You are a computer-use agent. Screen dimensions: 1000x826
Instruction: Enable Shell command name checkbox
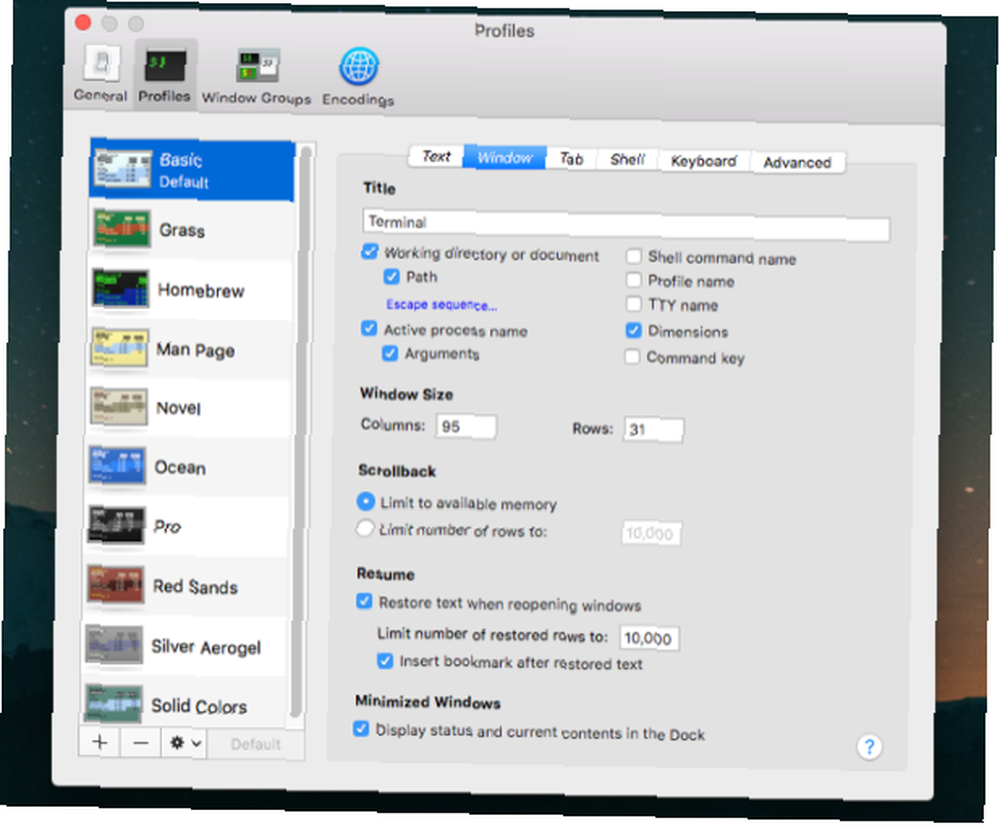coord(634,256)
